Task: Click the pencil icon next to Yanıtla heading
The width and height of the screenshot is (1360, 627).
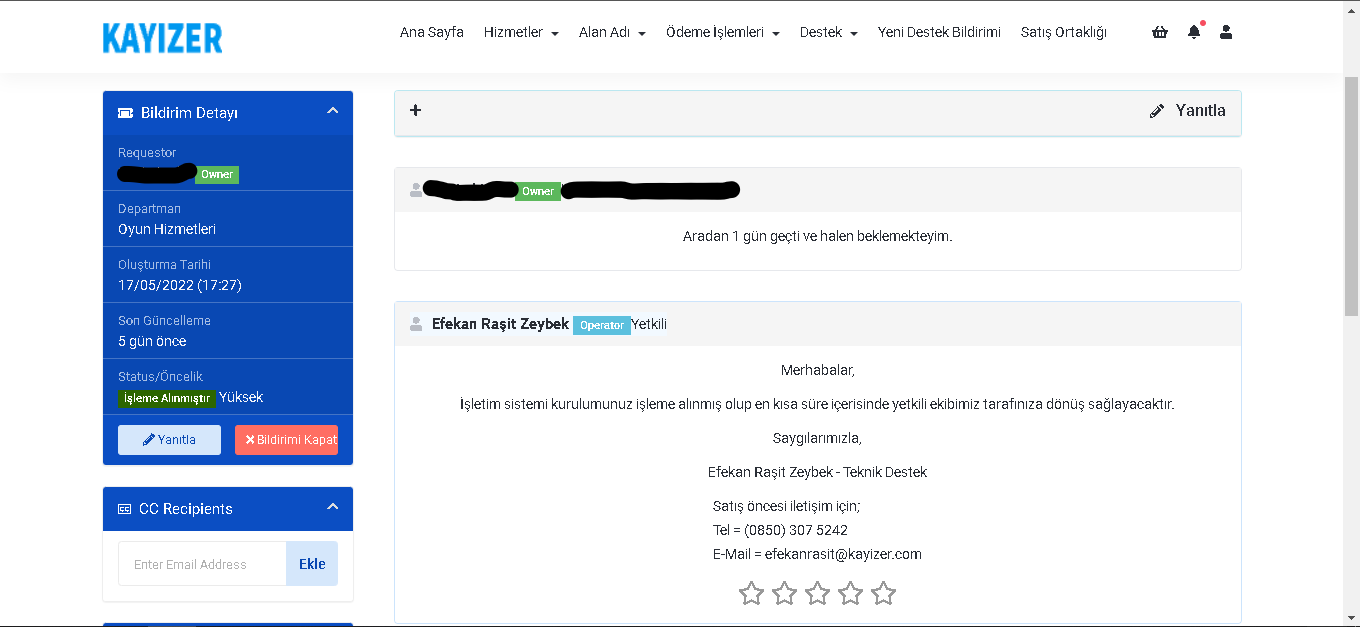Action: pos(1157,111)
